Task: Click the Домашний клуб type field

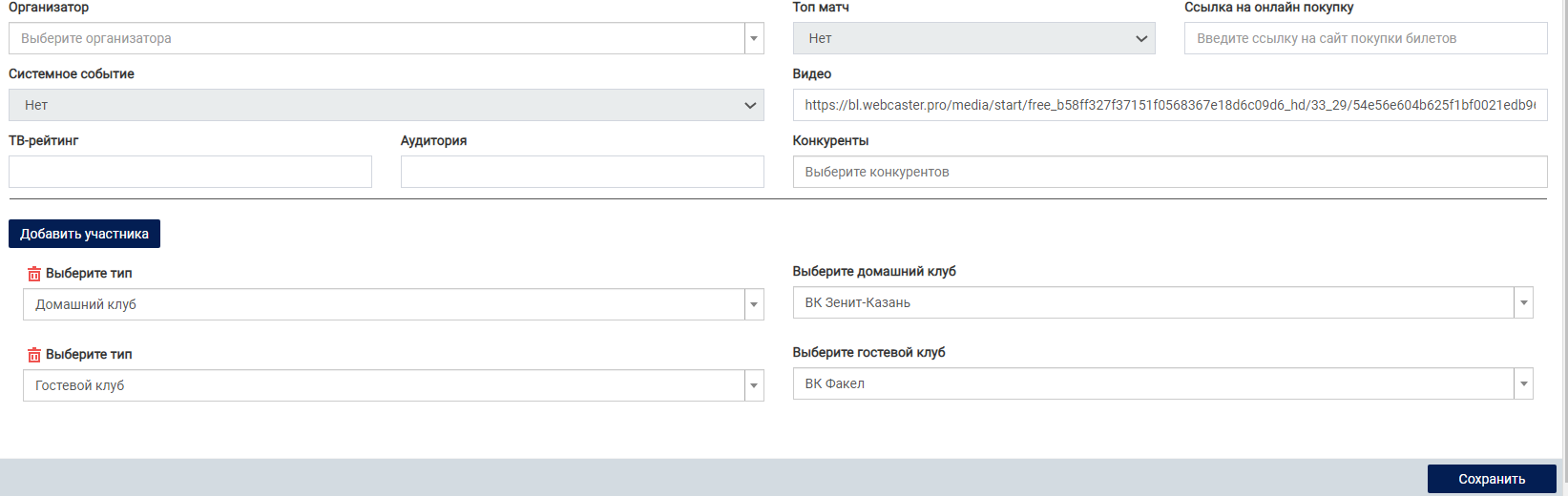Action: pyautogui.click(x=383, y=305)
